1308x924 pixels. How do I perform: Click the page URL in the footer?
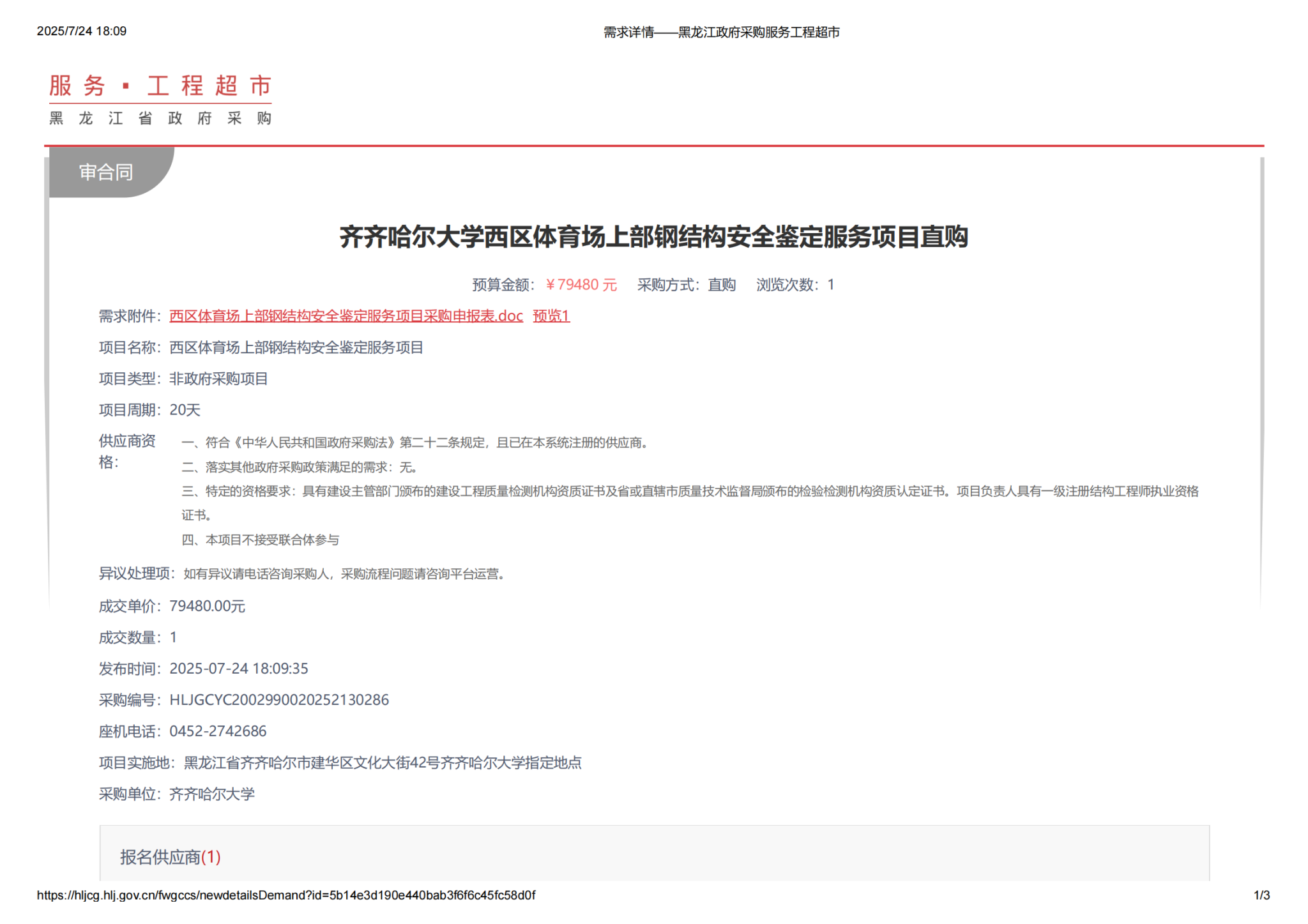285,895
